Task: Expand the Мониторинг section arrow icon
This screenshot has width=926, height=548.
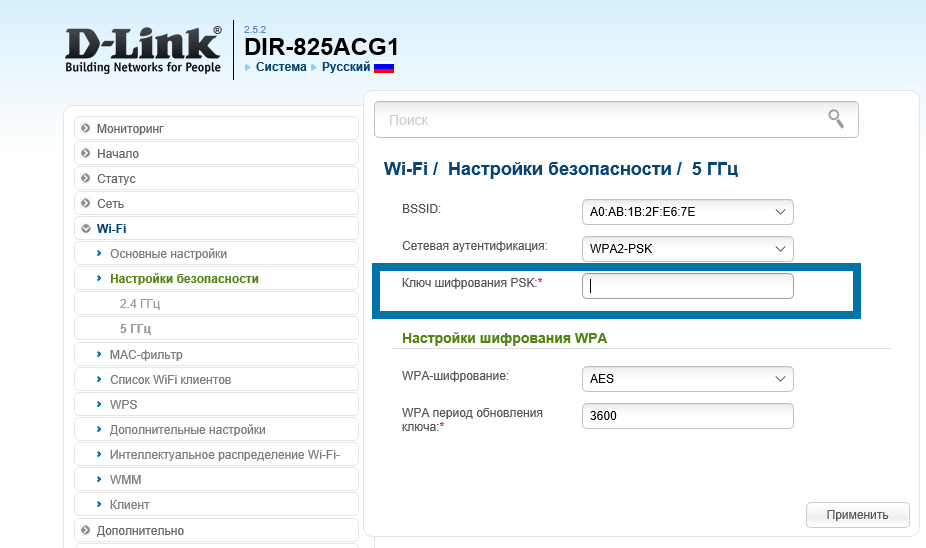Action: point(86,128)
